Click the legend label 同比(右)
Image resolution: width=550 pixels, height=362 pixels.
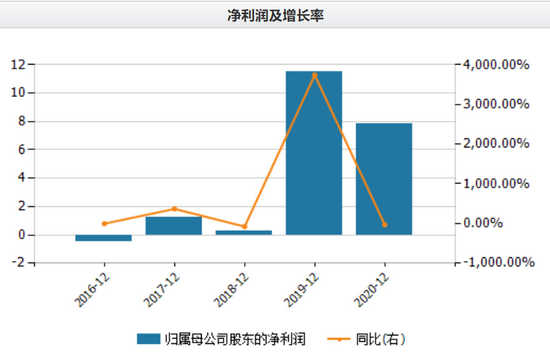point(380,339)
